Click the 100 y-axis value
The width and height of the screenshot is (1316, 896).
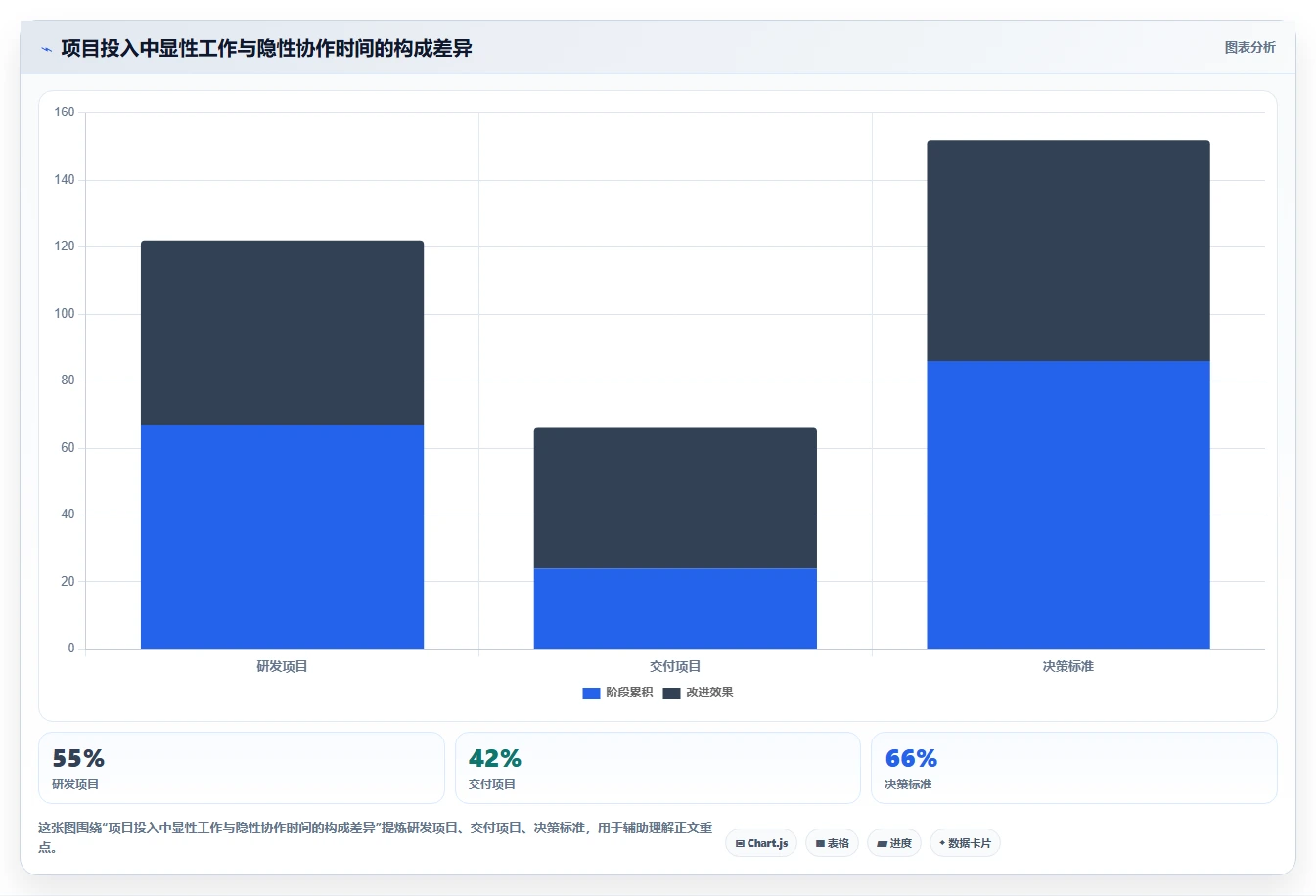(65, 313)
